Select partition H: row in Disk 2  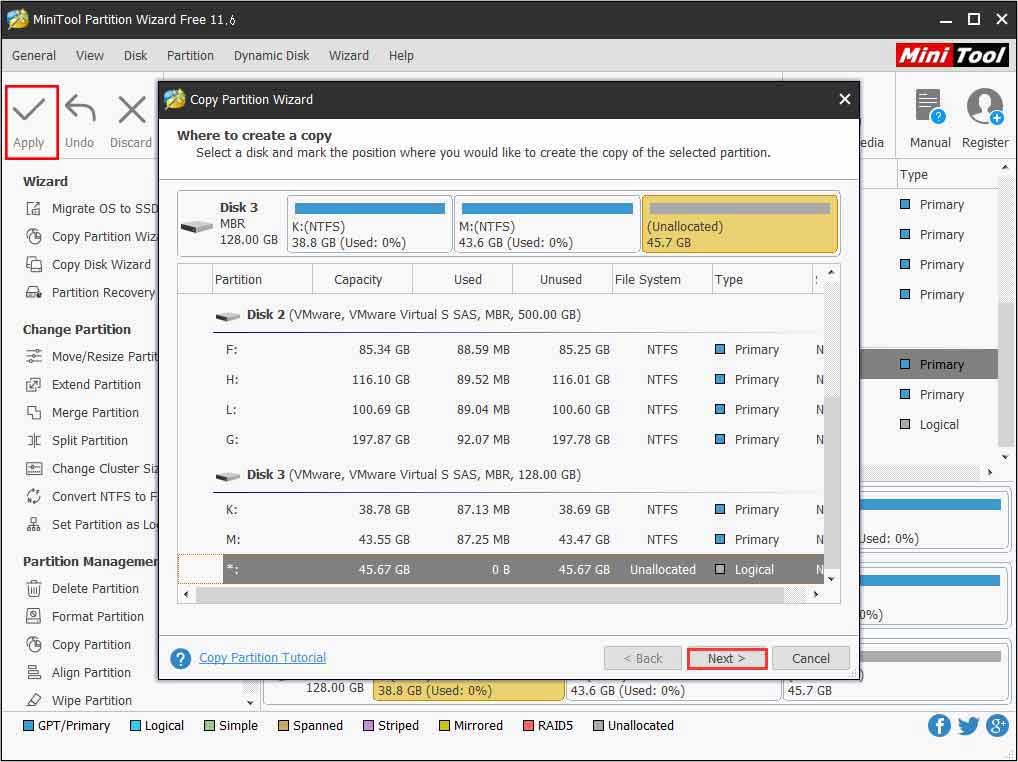click(x=501, y=380)
